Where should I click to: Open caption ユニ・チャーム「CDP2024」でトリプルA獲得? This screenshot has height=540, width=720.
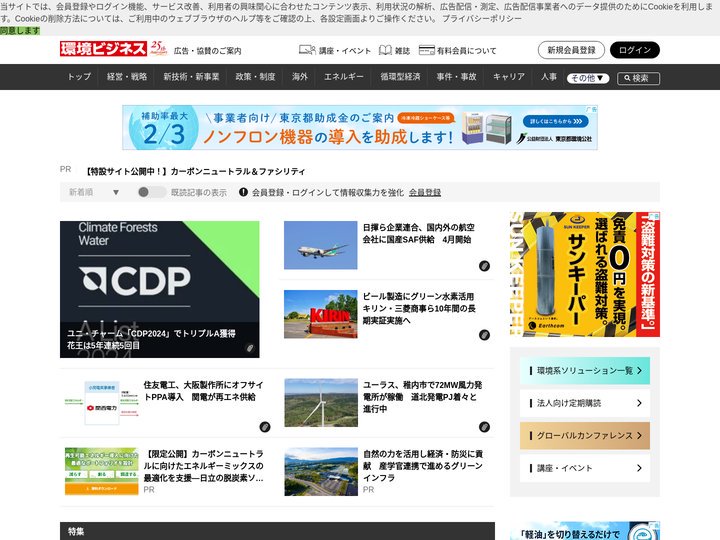point(152,339)
